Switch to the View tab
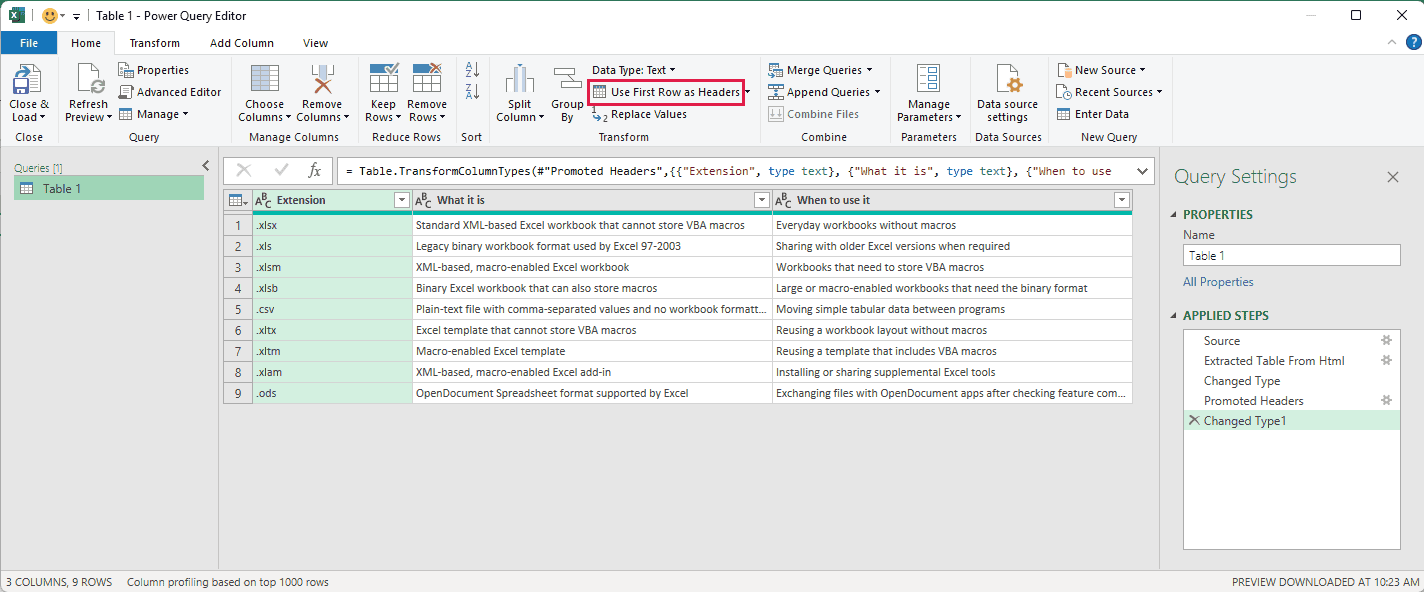This screenshot has width=1424, height=592. (316, 43)
